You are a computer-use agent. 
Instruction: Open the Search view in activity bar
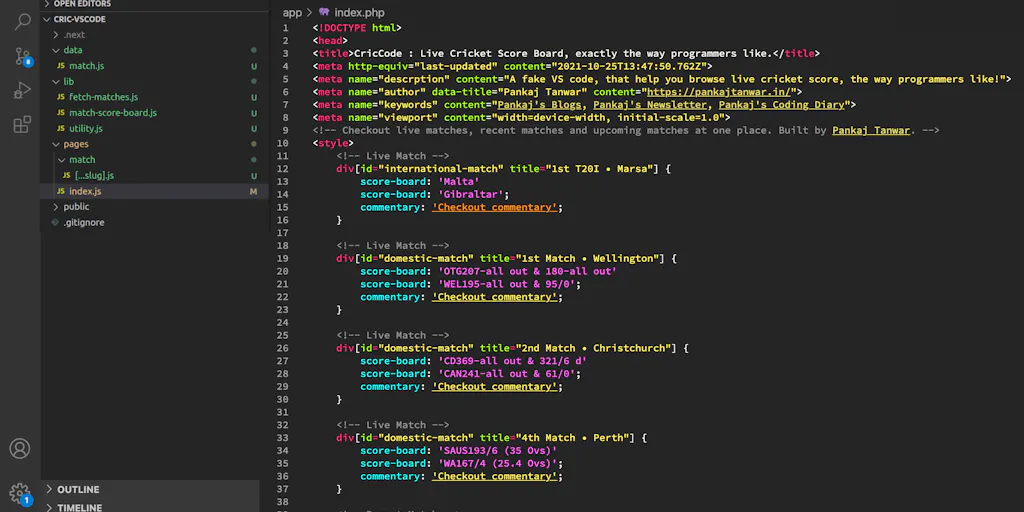[x=22, y=22]
